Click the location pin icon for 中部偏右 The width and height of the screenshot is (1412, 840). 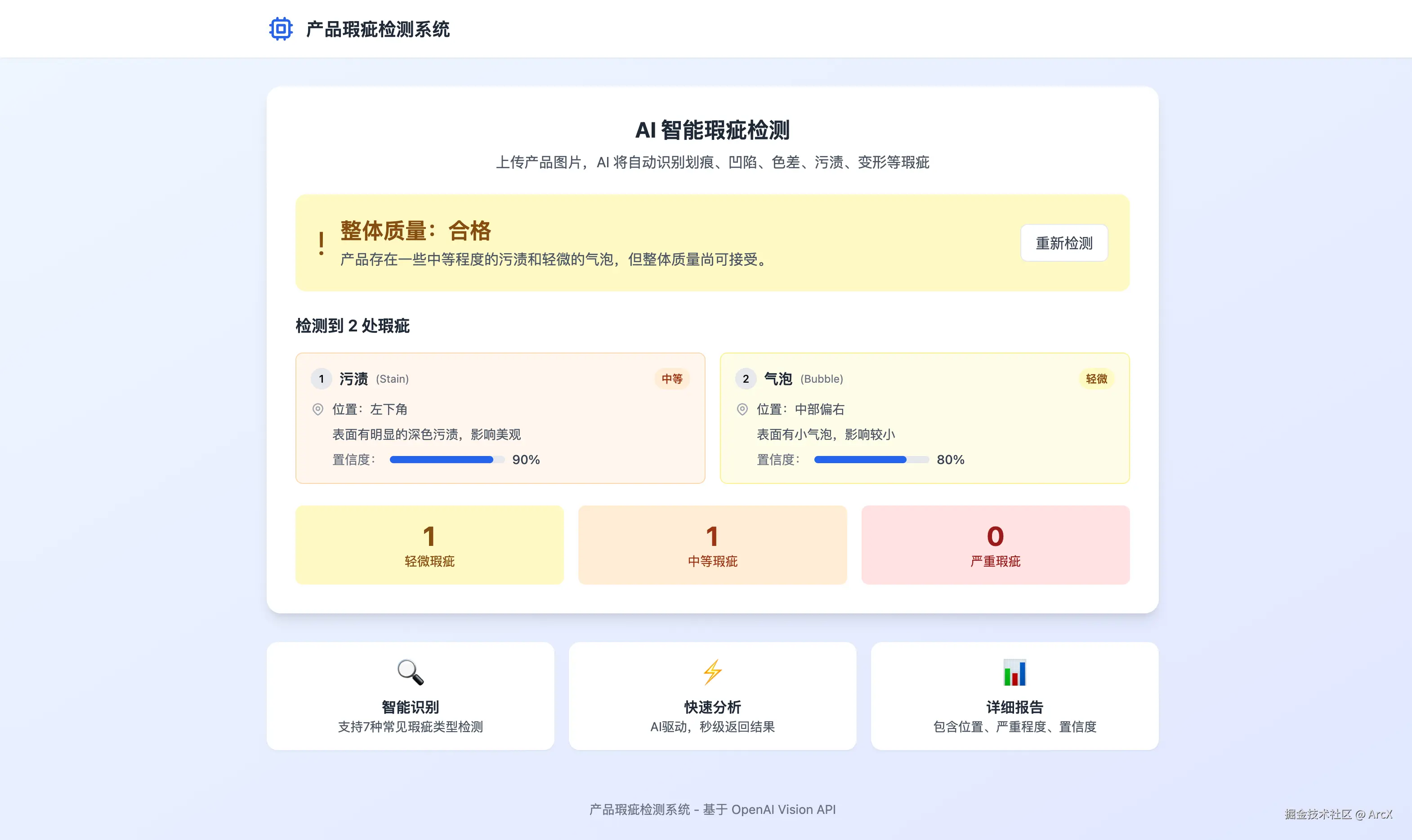(742, 409)
